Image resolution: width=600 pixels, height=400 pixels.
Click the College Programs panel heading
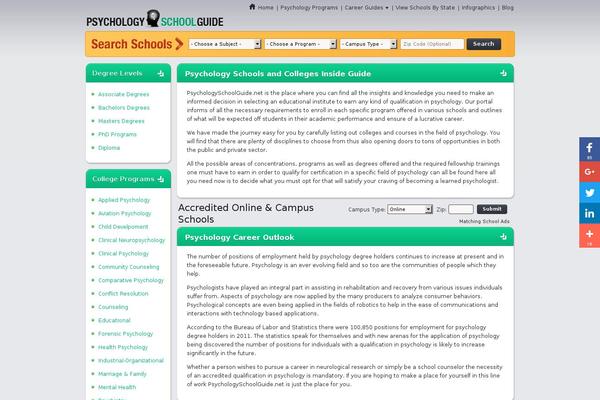(123, 179)
